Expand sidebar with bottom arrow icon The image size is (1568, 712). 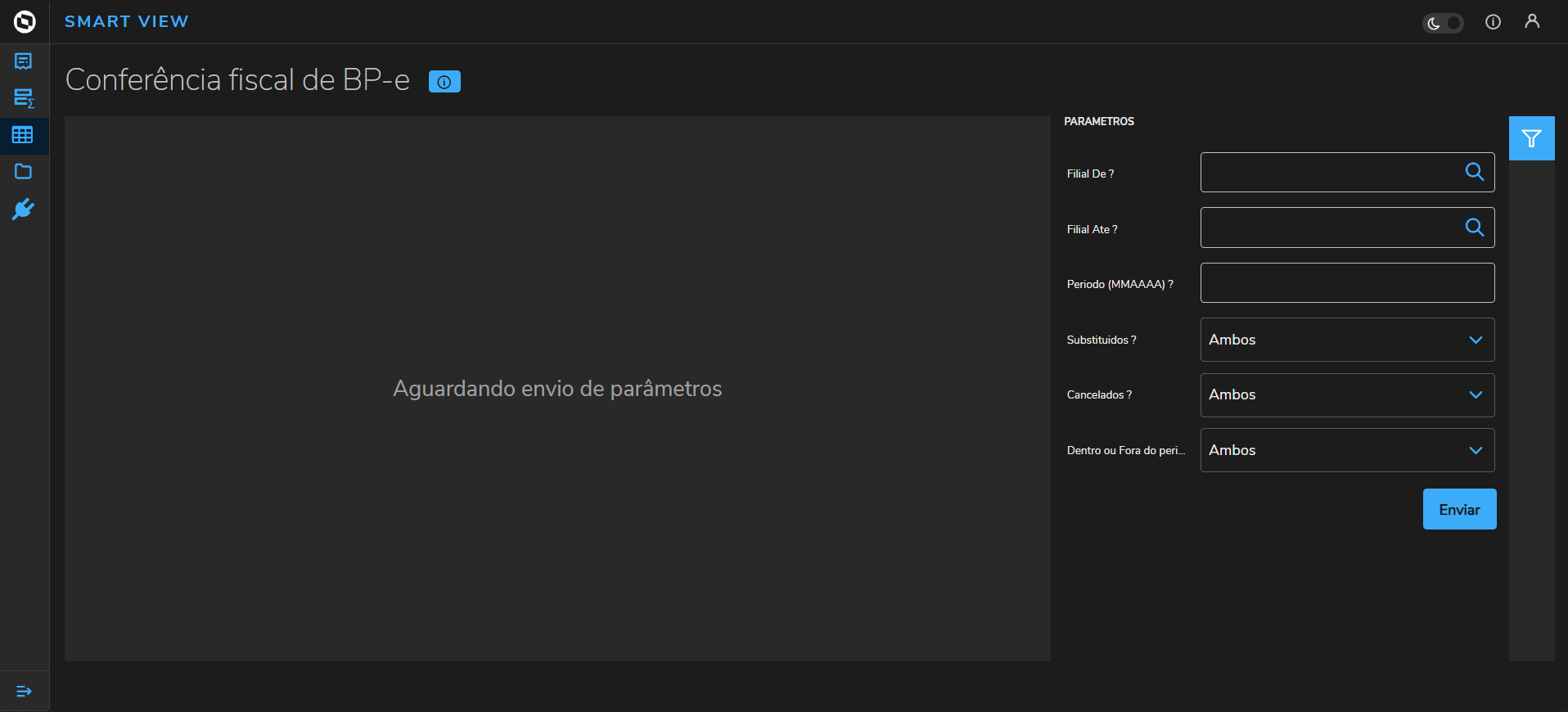tap(24, 692)
